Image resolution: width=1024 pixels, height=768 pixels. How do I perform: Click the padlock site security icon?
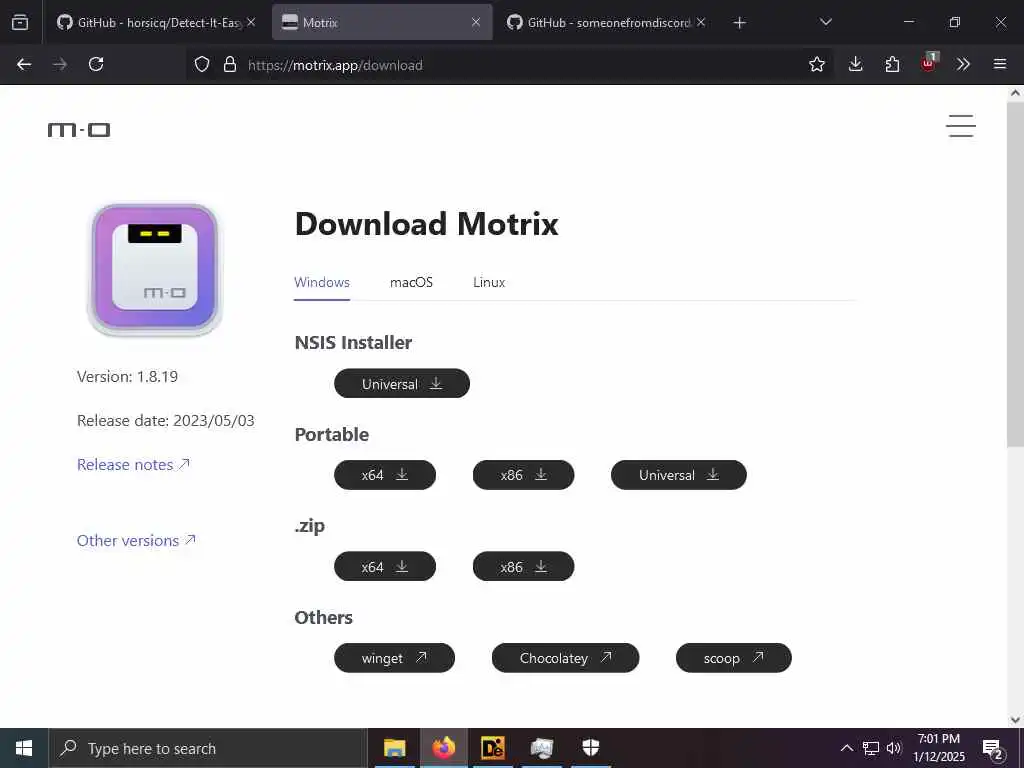[229, 64]
